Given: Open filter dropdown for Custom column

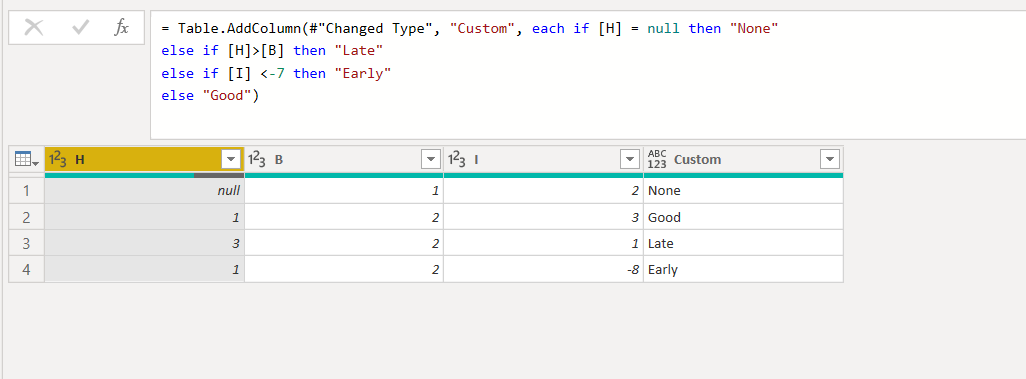Looking at the screenshot, I should [830, 159].
